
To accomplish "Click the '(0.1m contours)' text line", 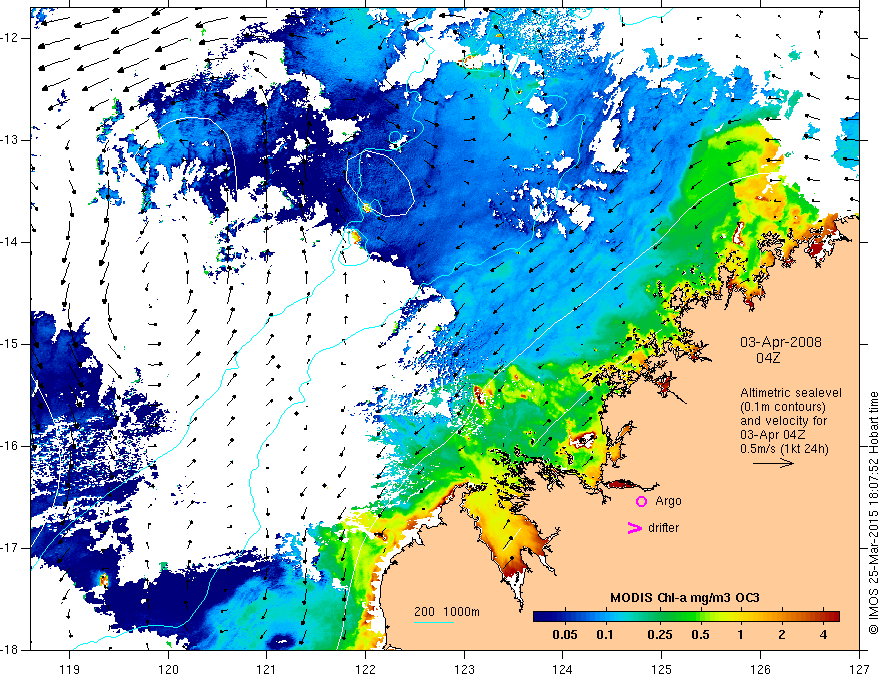I will (x=783, y=407).
